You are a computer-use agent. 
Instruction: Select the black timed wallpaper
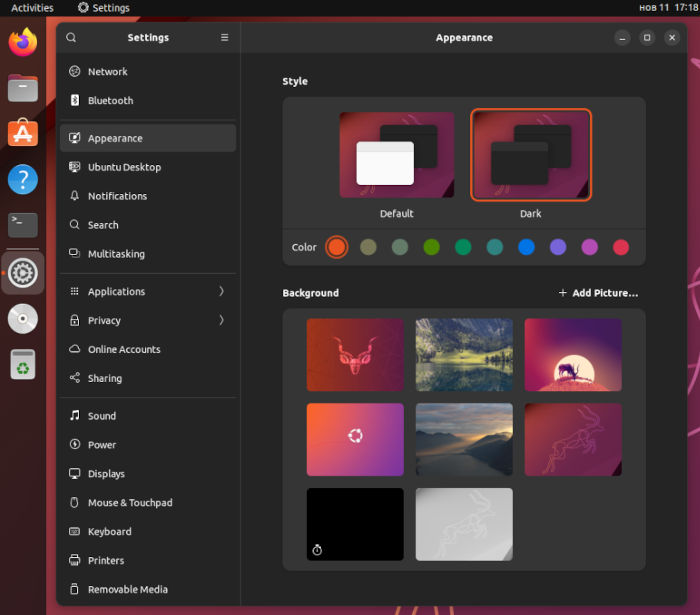[355, 524]
